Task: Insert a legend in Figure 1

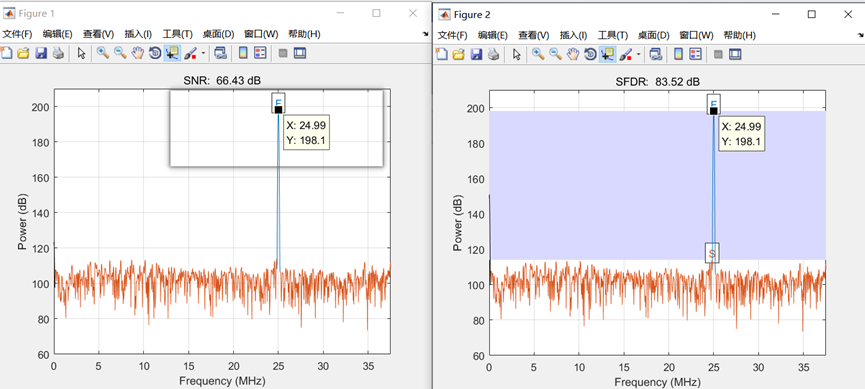Action: click(260, 54)
